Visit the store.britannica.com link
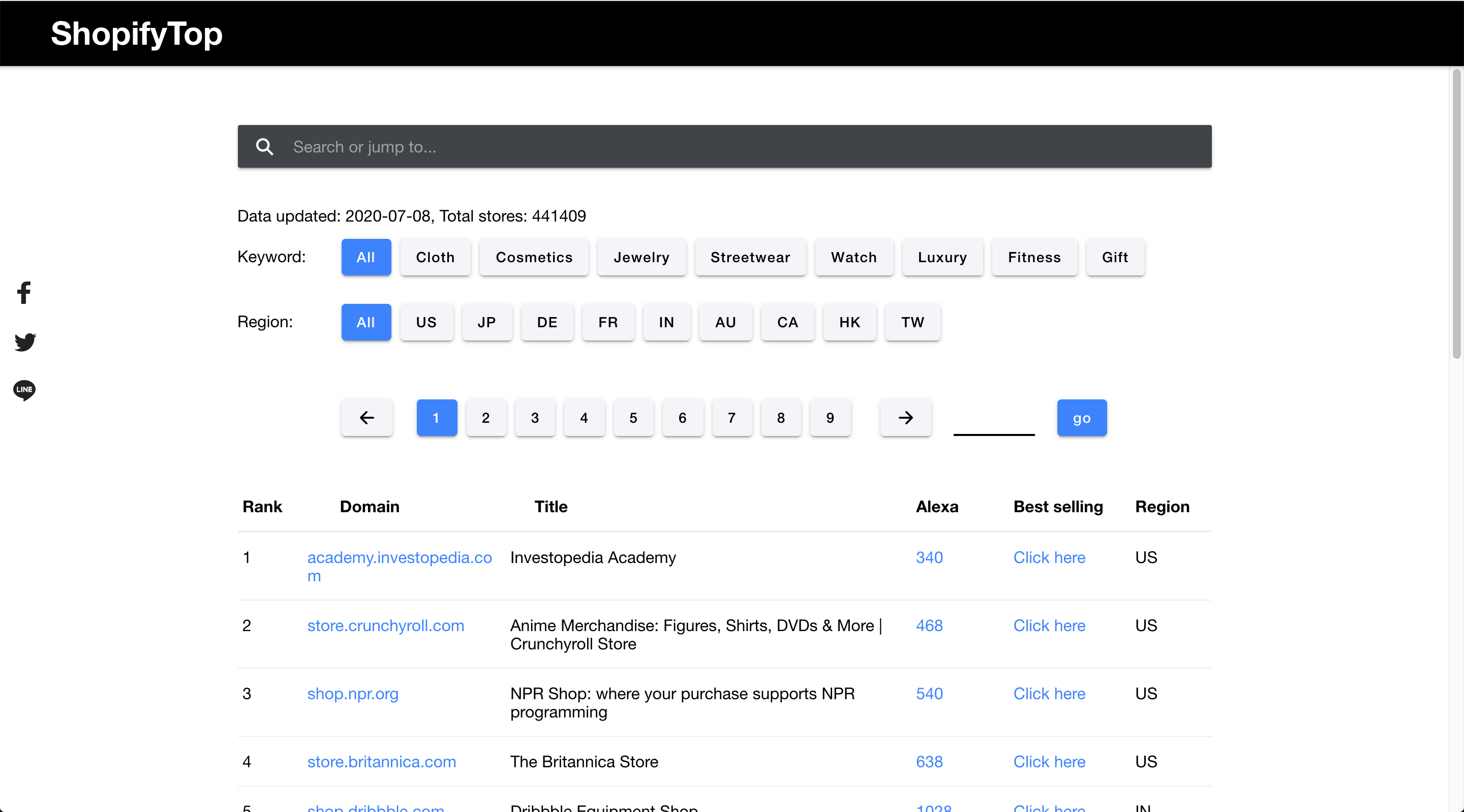The width and height of the screenshot is (1464, 812). pos(381,761)
